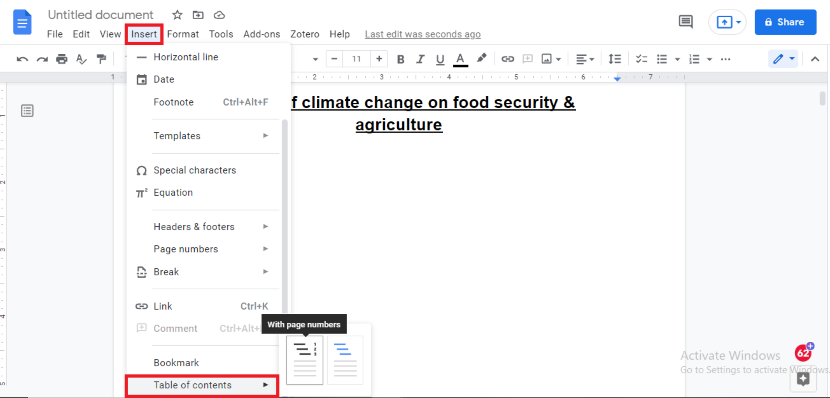
Task: Open the highlight color tool
Action: point(481,58)
